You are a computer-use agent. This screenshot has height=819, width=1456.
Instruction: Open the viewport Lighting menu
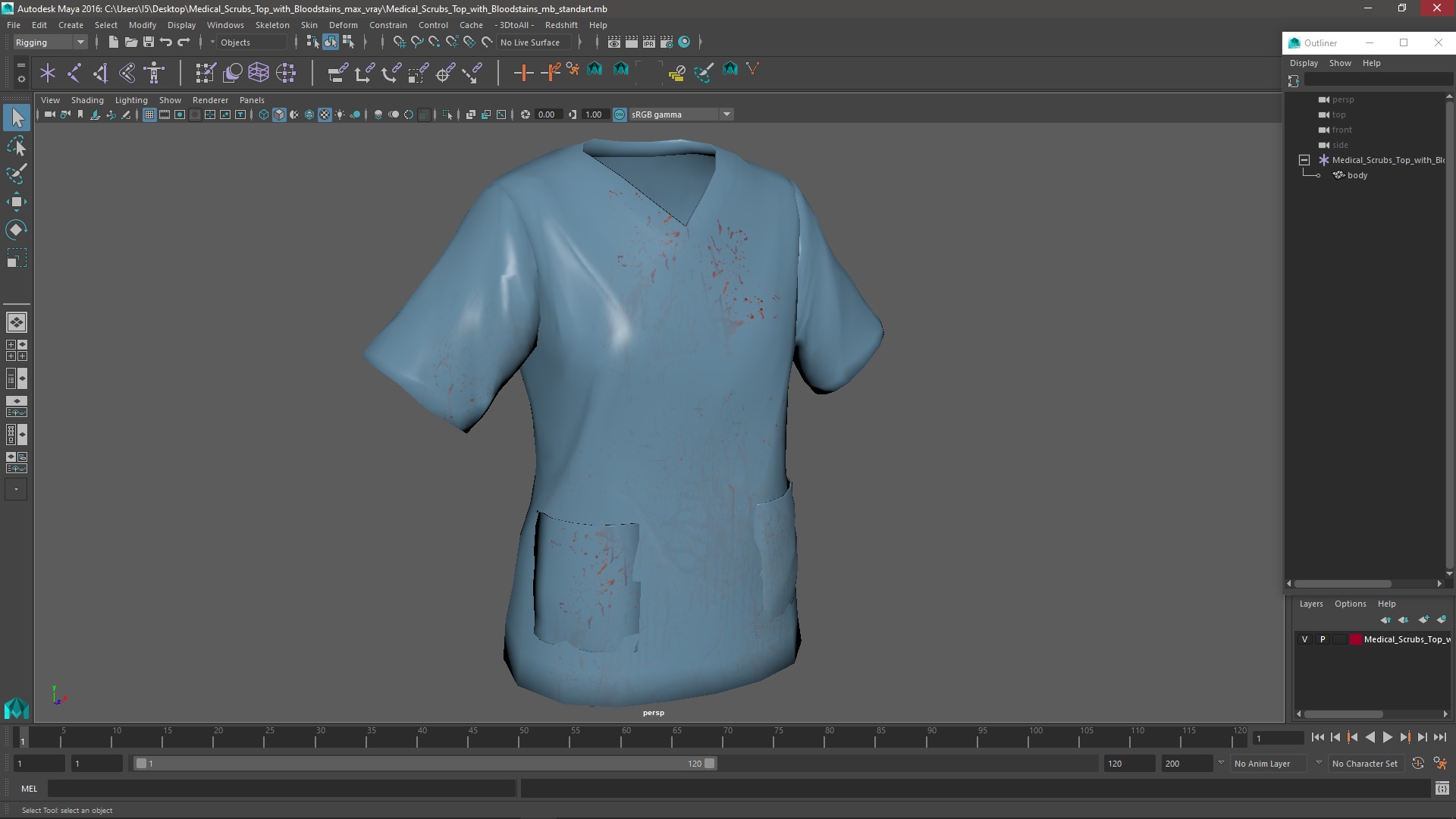click(x=131, y=100)
